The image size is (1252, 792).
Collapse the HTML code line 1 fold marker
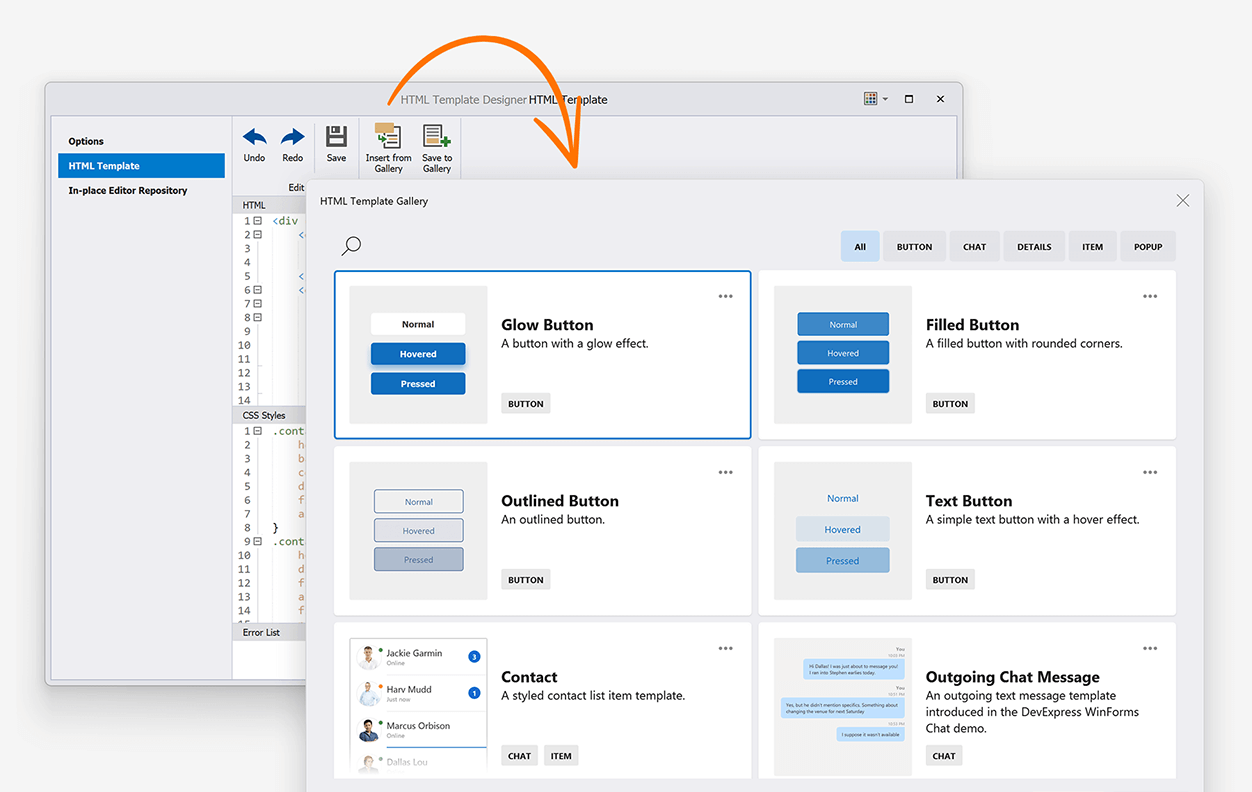(257, 221)
